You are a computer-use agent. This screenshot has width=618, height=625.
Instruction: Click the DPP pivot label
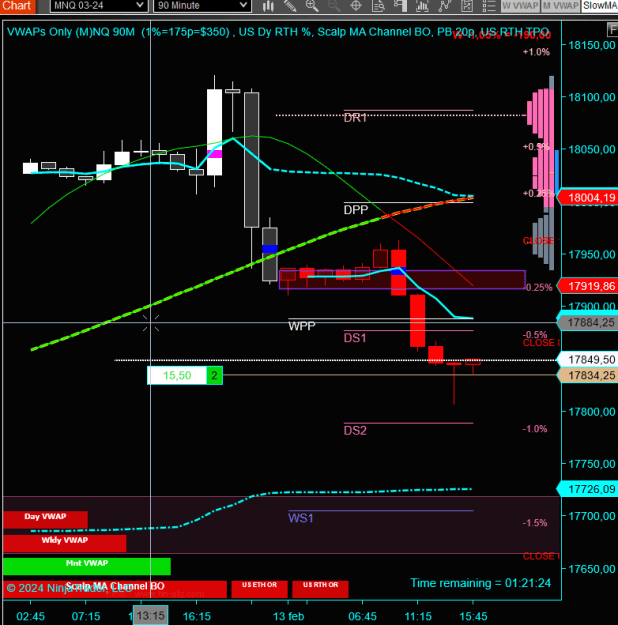[x=356, y=210]
